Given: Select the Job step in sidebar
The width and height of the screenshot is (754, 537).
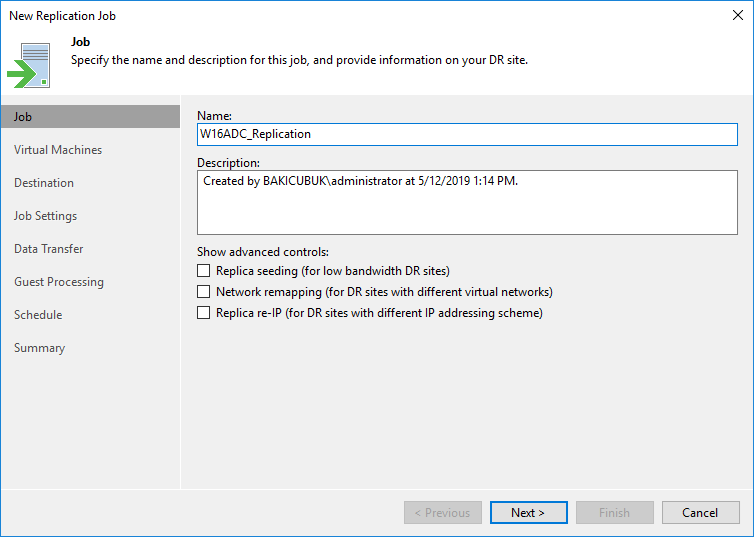Looking at the screenshot, I should 90,117.
